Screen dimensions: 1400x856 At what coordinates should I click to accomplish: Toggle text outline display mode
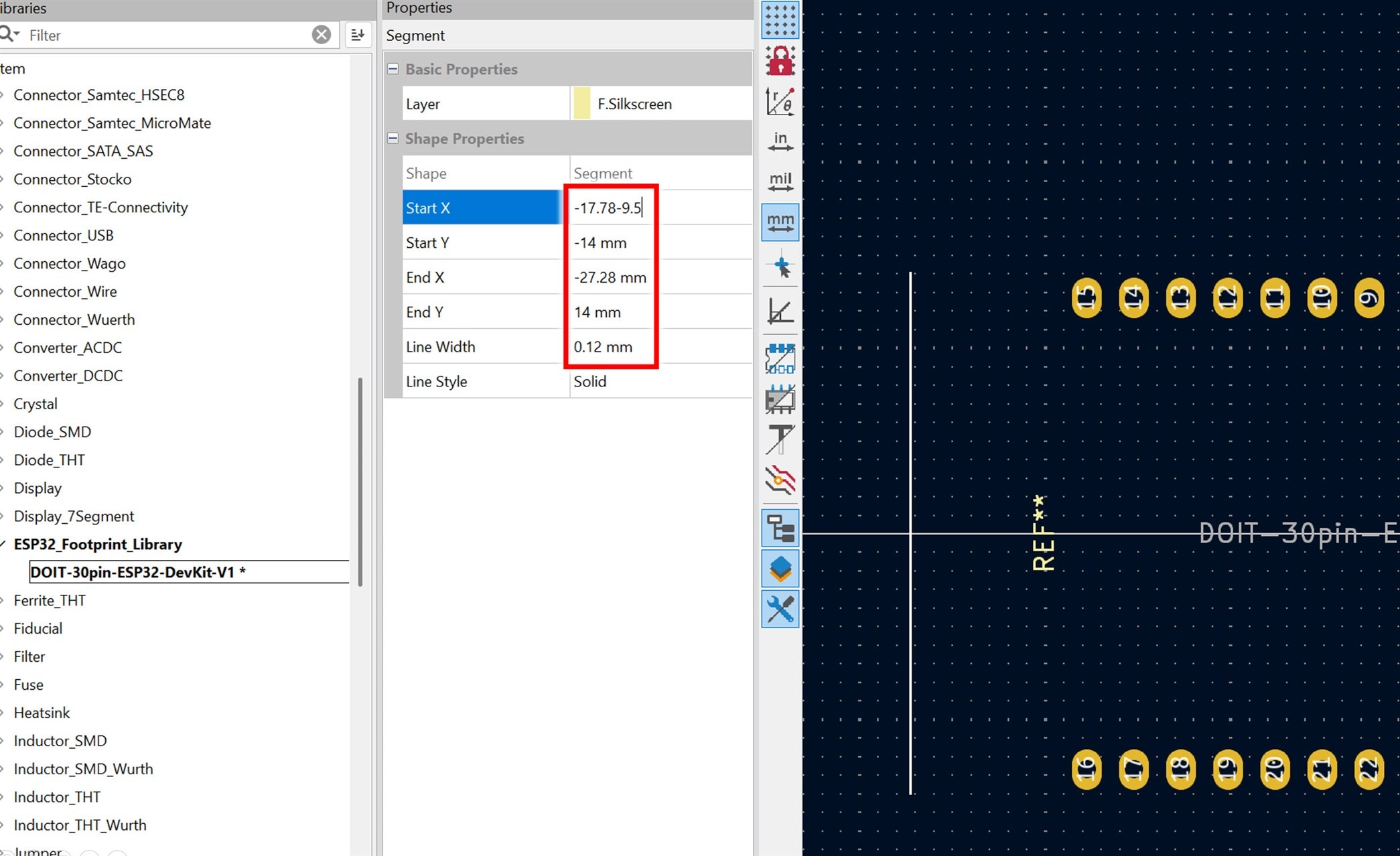(x=780, y=439)
